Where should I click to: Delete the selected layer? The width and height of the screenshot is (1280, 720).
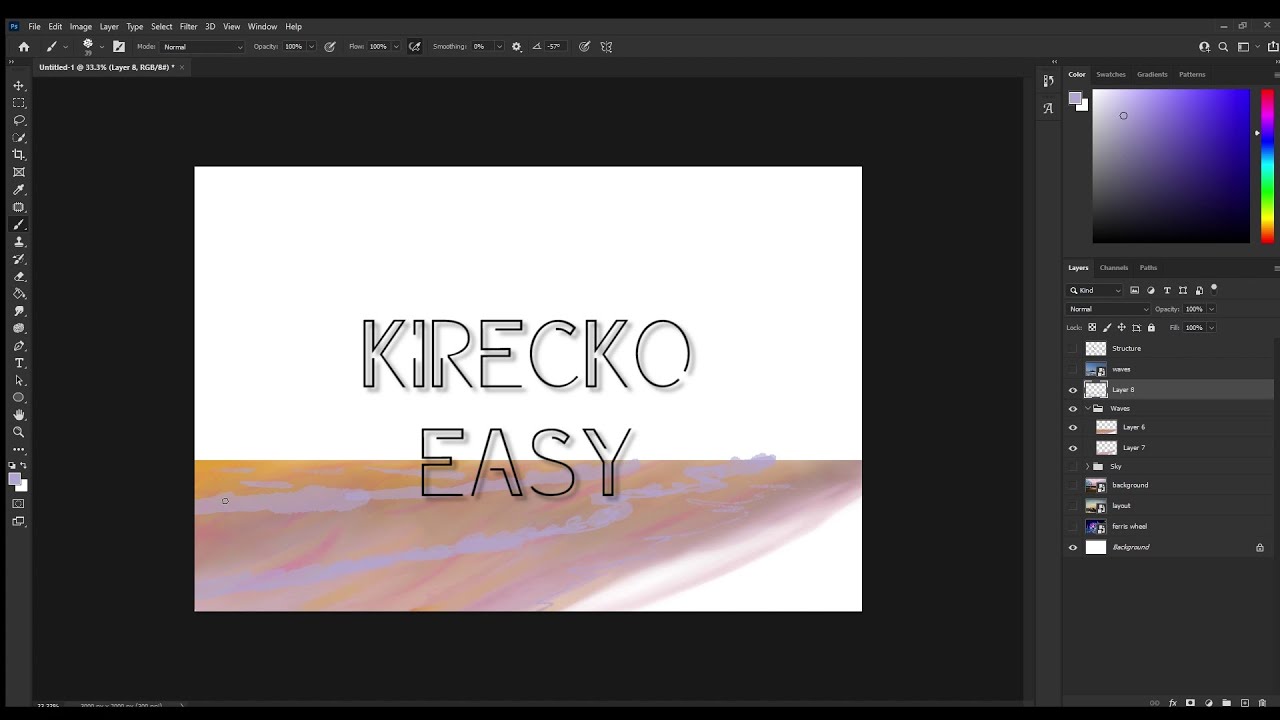1262,703
